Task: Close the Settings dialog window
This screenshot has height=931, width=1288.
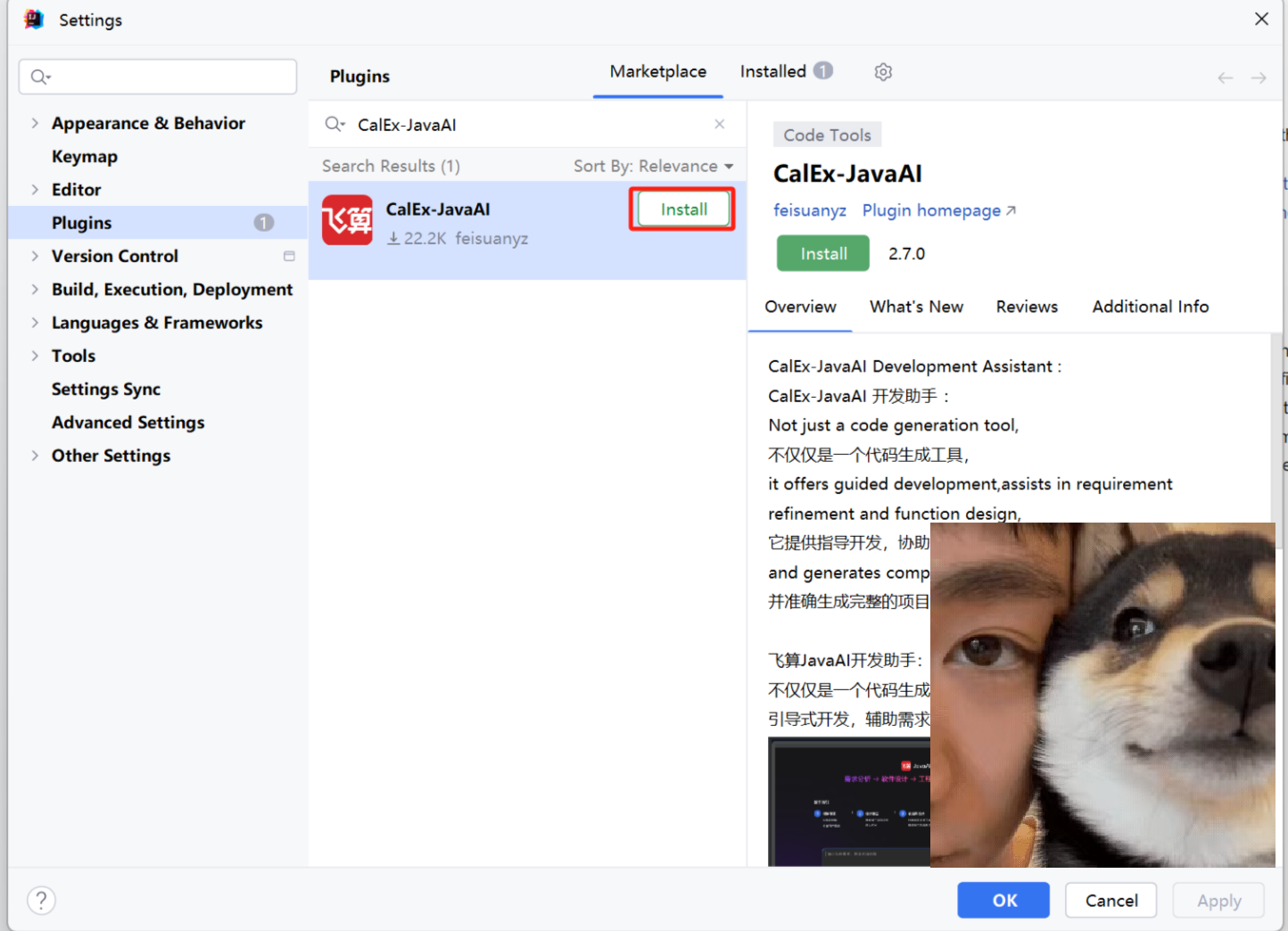Action: click(x=1261, y=19)
